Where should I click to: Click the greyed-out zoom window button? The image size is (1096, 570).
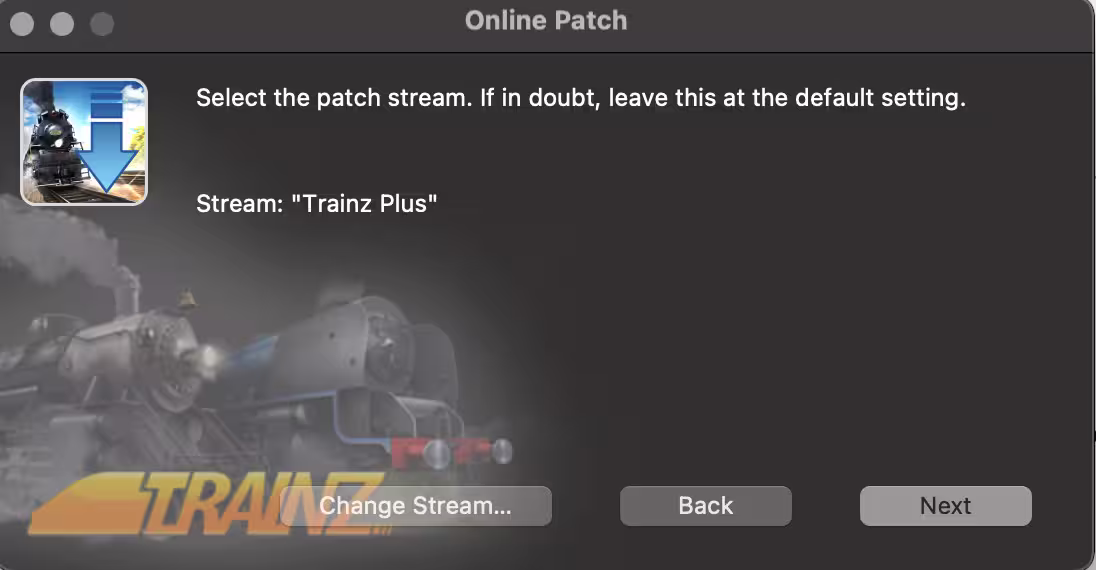(x=102, y=24)
